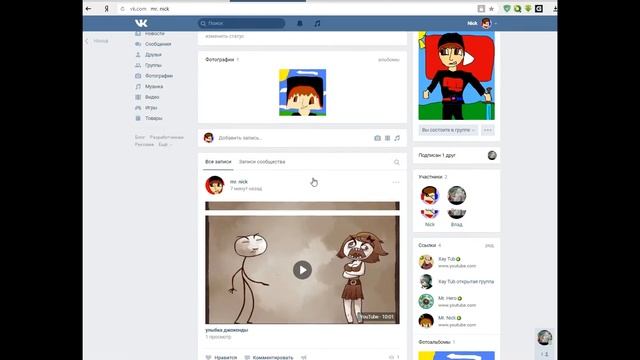This screenshot has width=640, height=360.
Task: Open the pixel face photo thumbnail
Action: tap(302, 92)
